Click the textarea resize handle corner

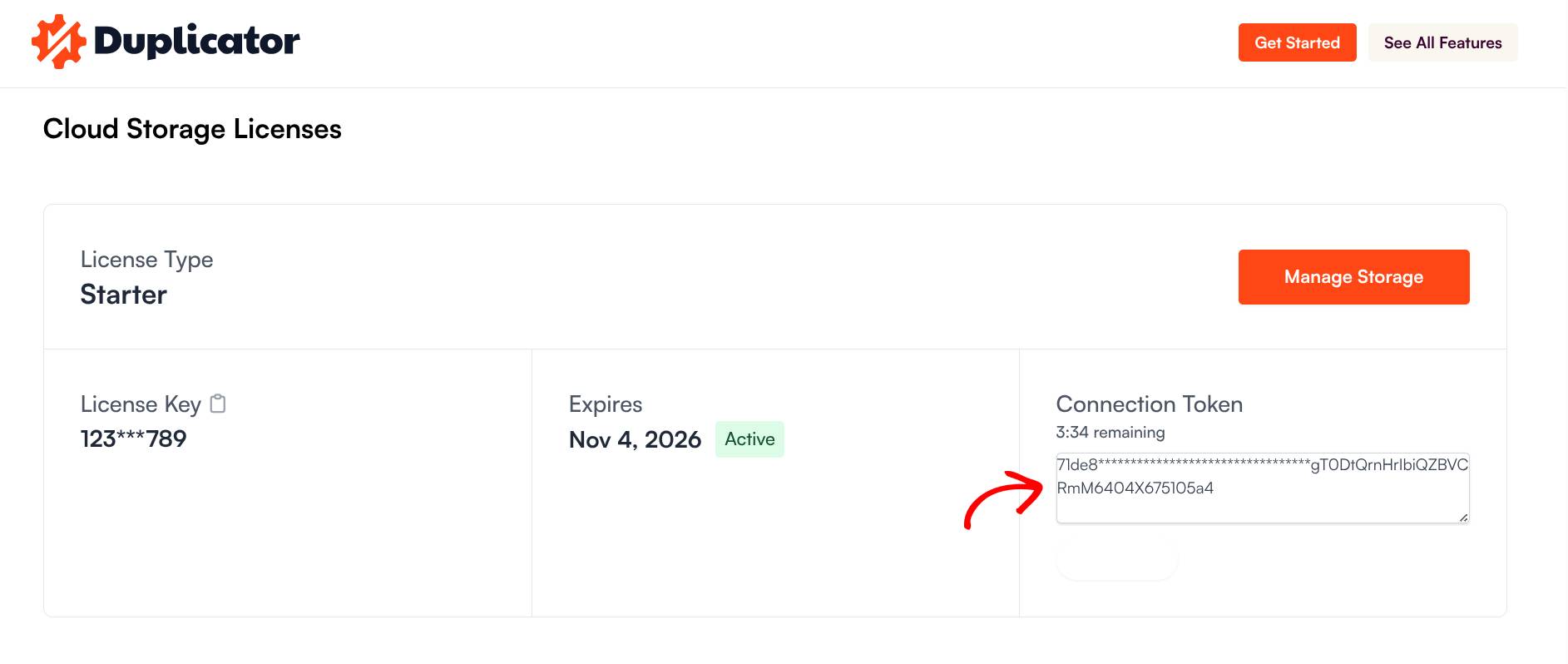coord(1463,518)
